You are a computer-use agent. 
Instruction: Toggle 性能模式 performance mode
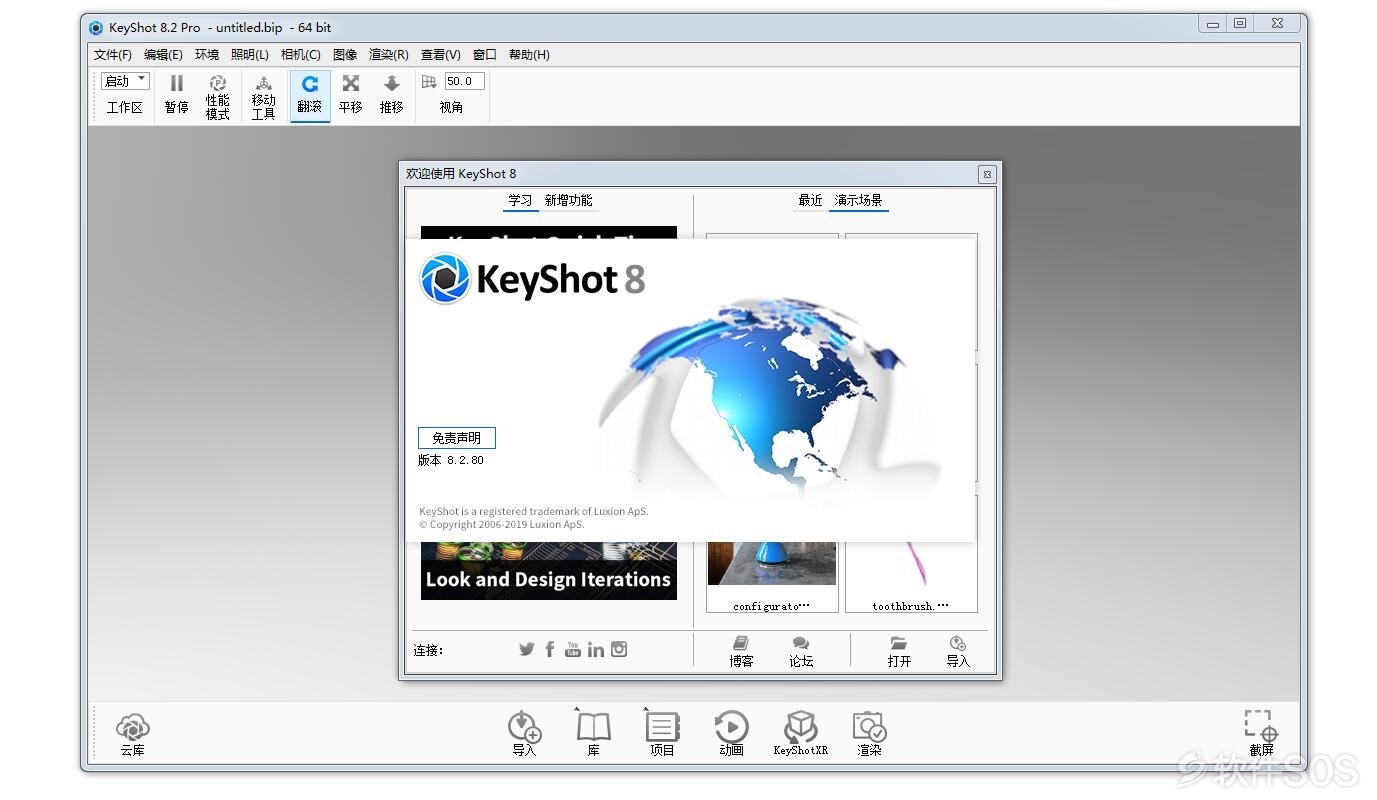tap(218, 97)
